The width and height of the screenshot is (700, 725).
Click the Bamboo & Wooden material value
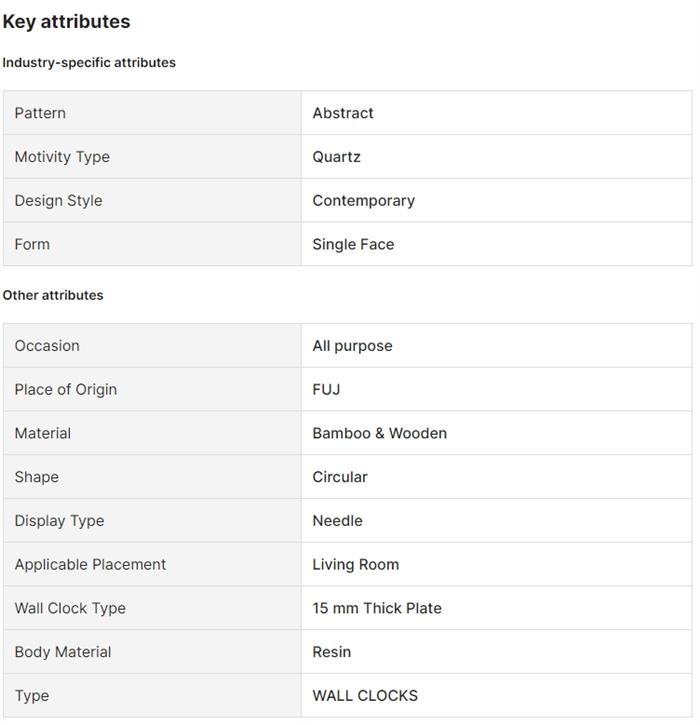tap(379, 433)
